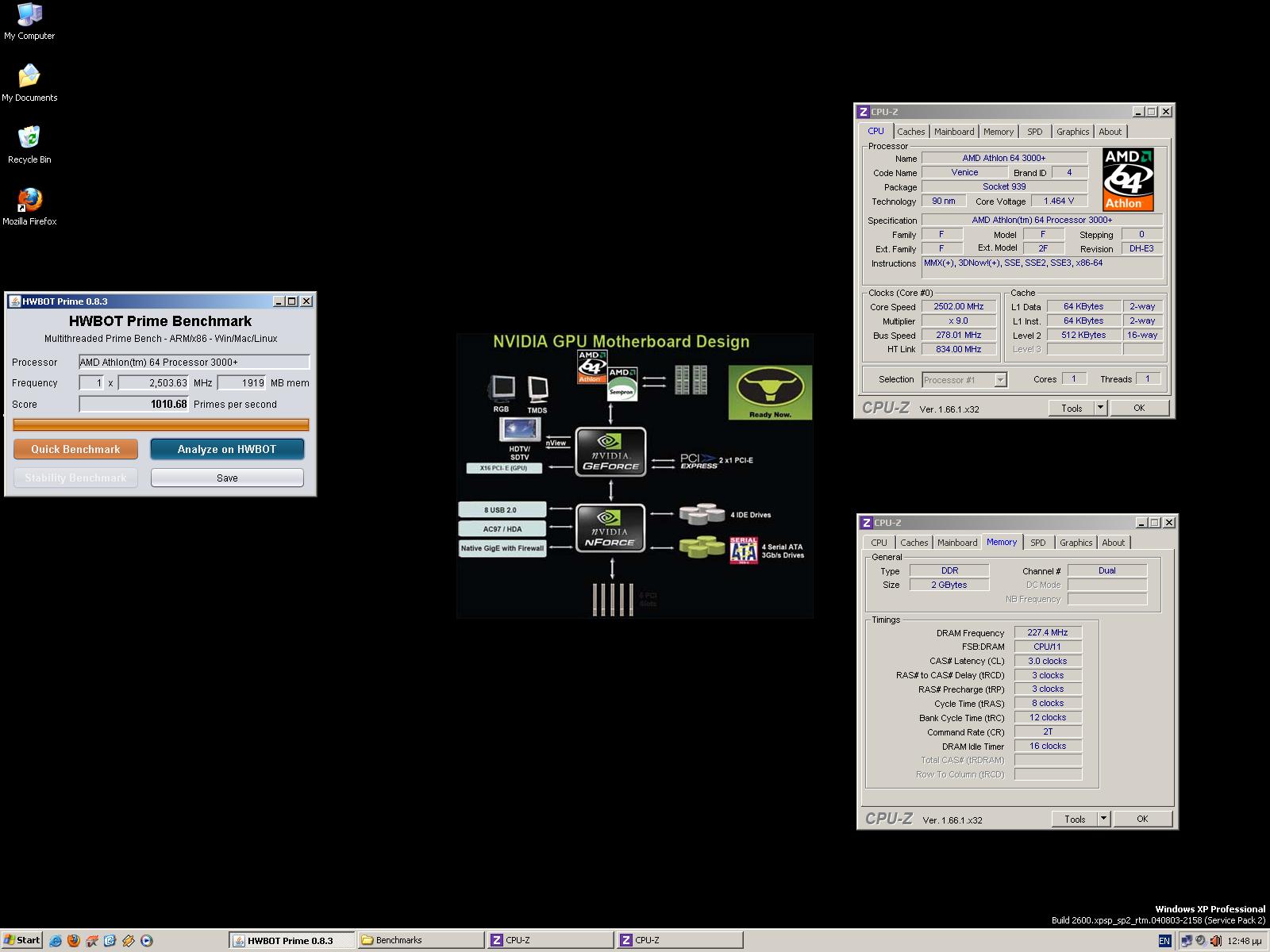Click the Tools button in the upper CPU-Z window
Screen dimensions: 1270x952
1072,408
